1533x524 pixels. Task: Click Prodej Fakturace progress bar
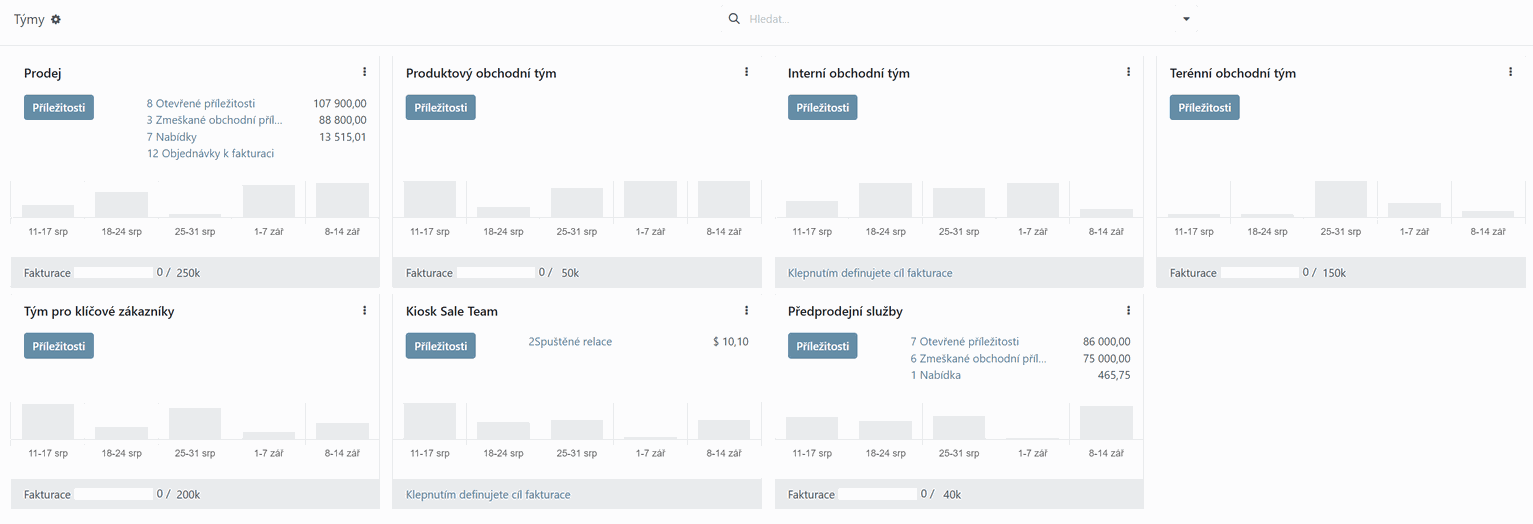113,273
